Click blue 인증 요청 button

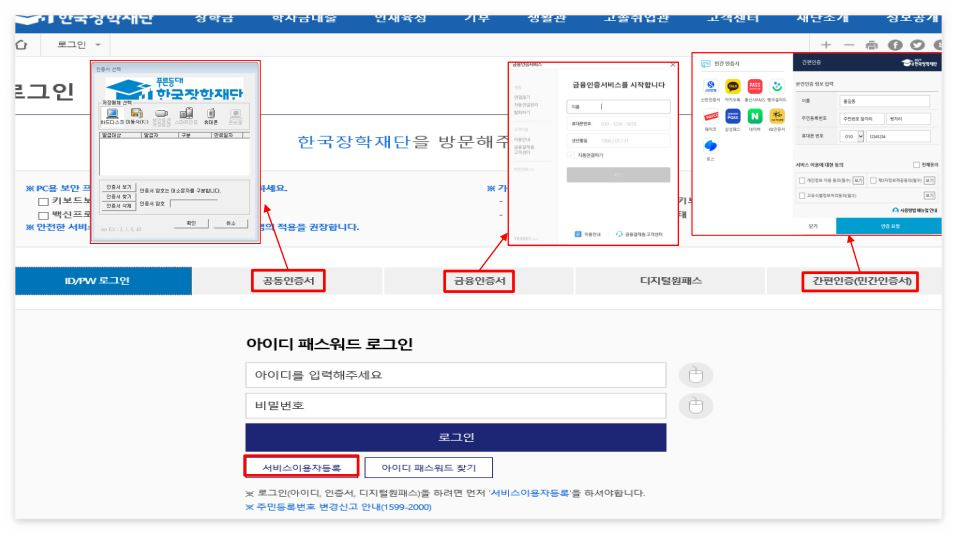pos(889,226)
